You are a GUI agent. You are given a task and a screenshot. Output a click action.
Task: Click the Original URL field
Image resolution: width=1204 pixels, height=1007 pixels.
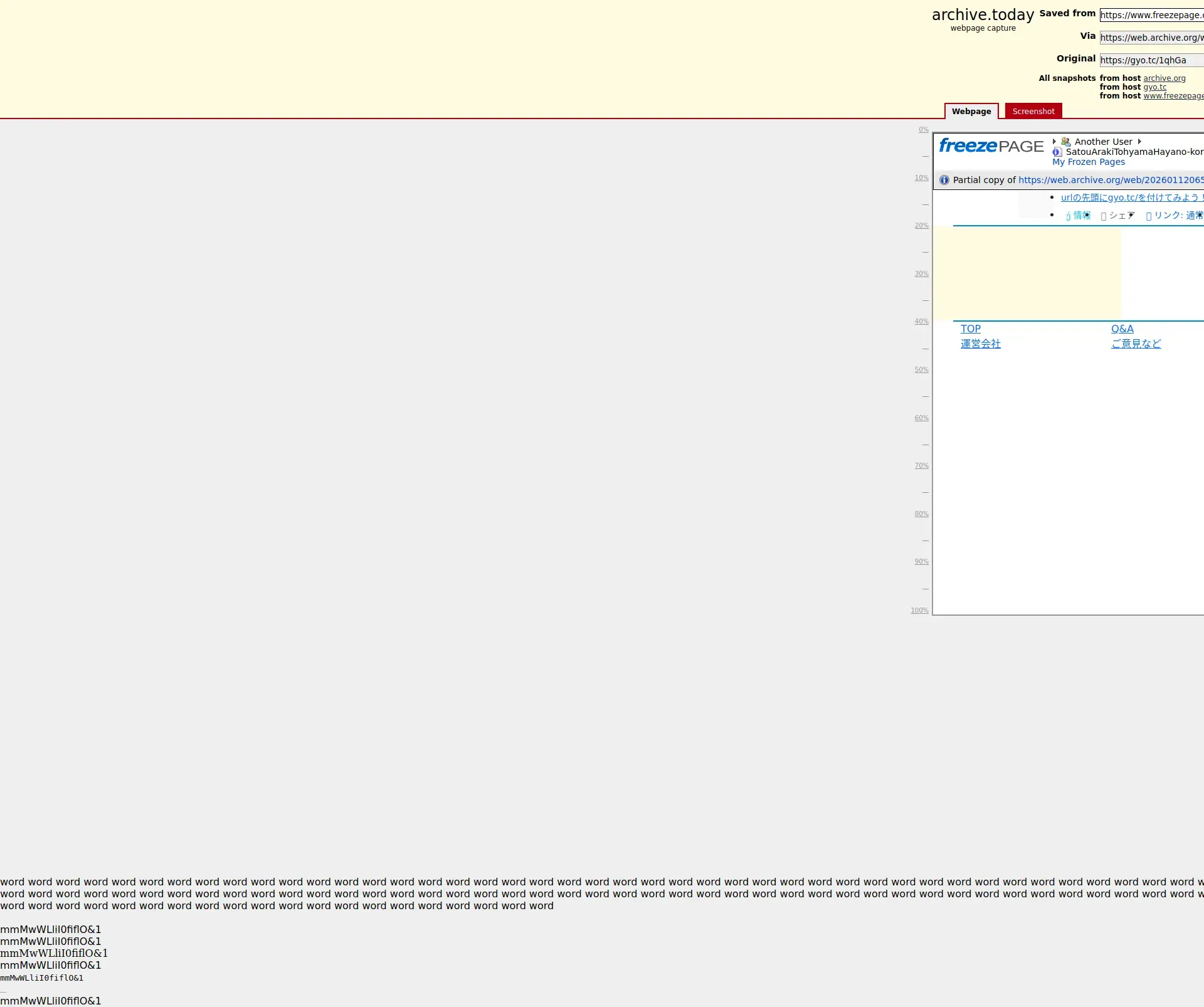coord(1151,60)
